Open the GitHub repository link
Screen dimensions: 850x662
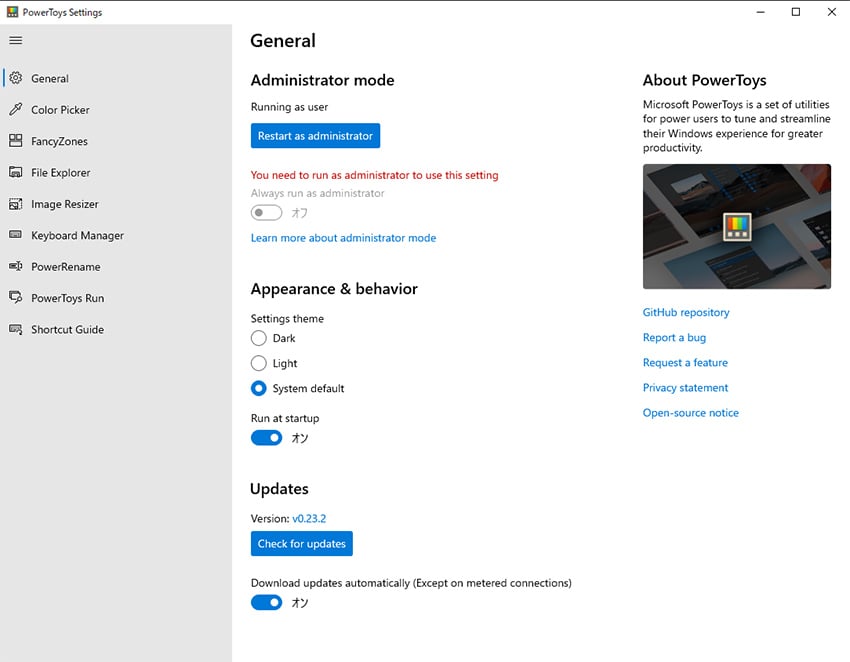coord(686,312)
